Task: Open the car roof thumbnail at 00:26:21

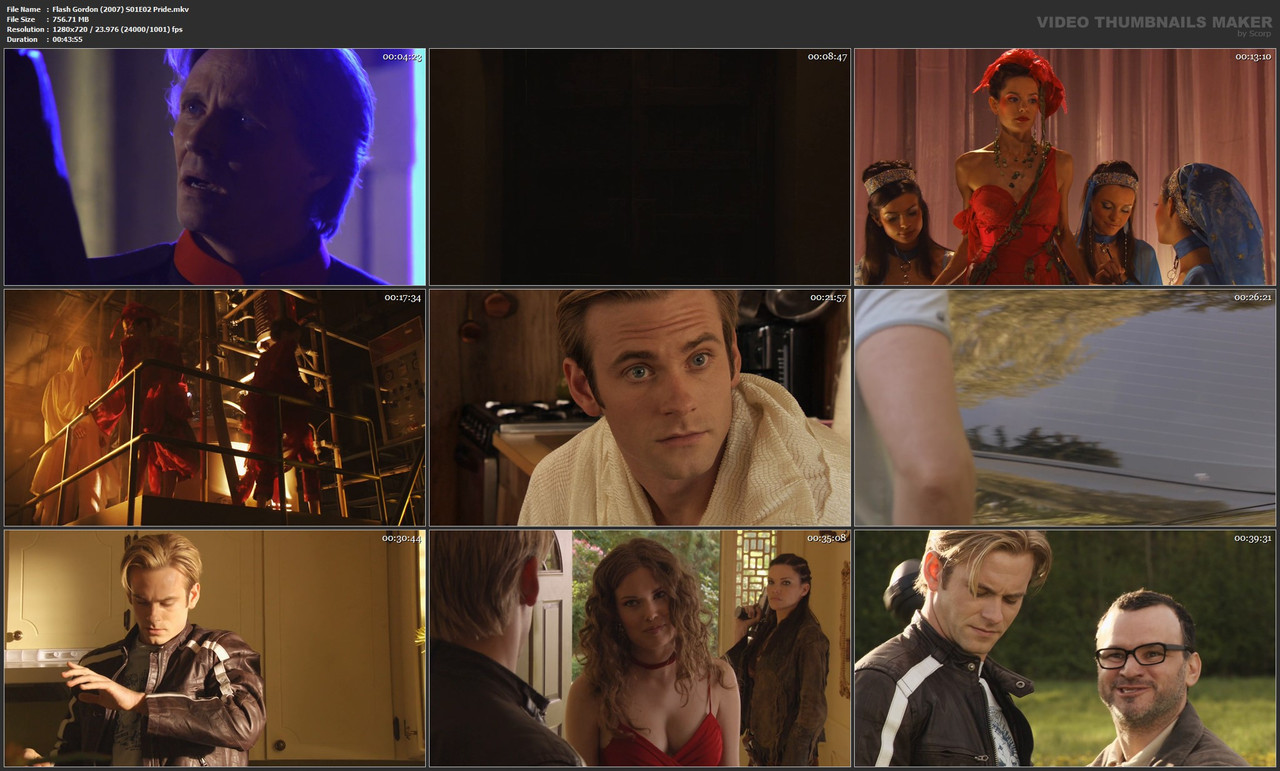Action: click(x=1065, y=408)
